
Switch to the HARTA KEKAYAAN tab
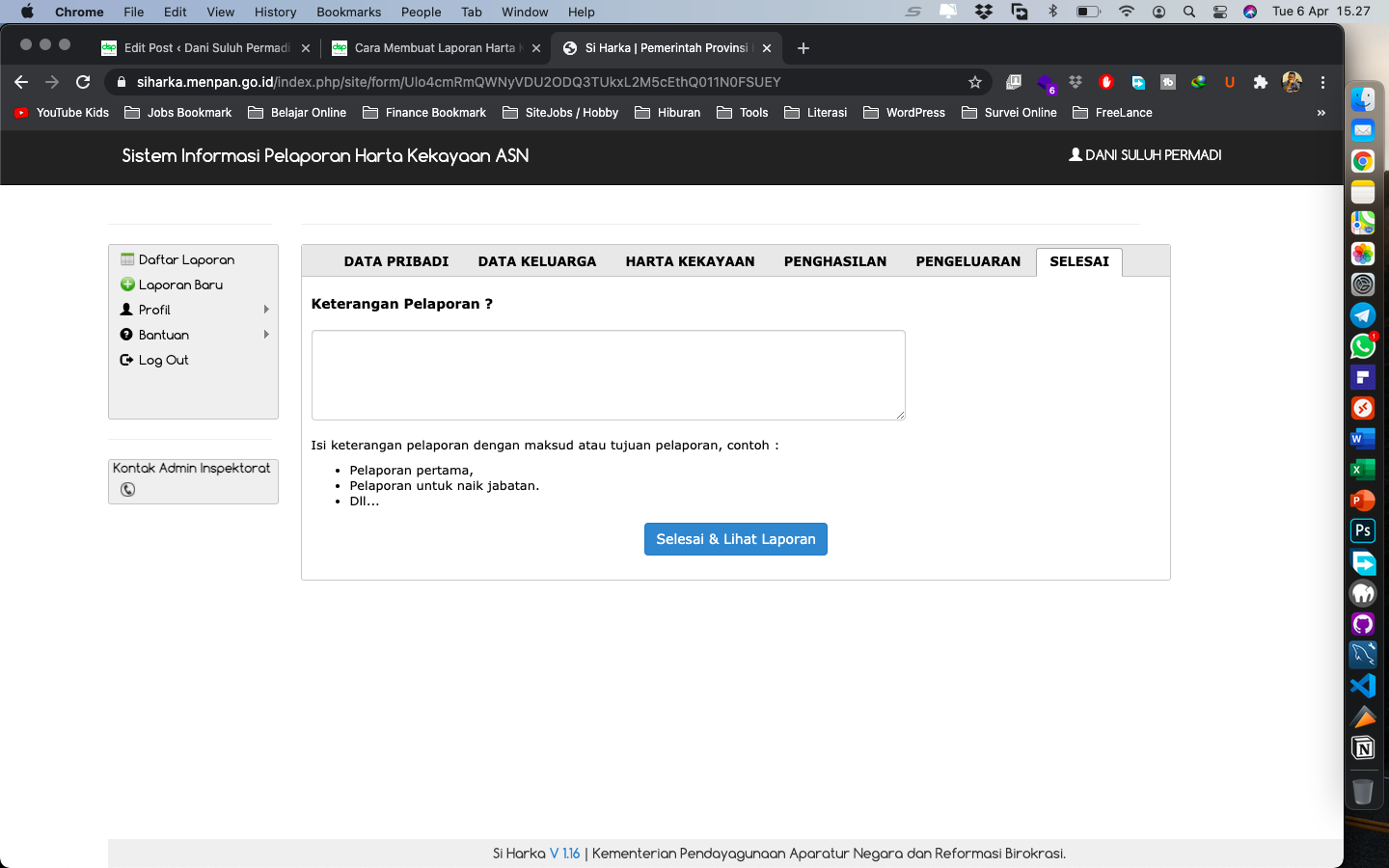coord(690,261)
